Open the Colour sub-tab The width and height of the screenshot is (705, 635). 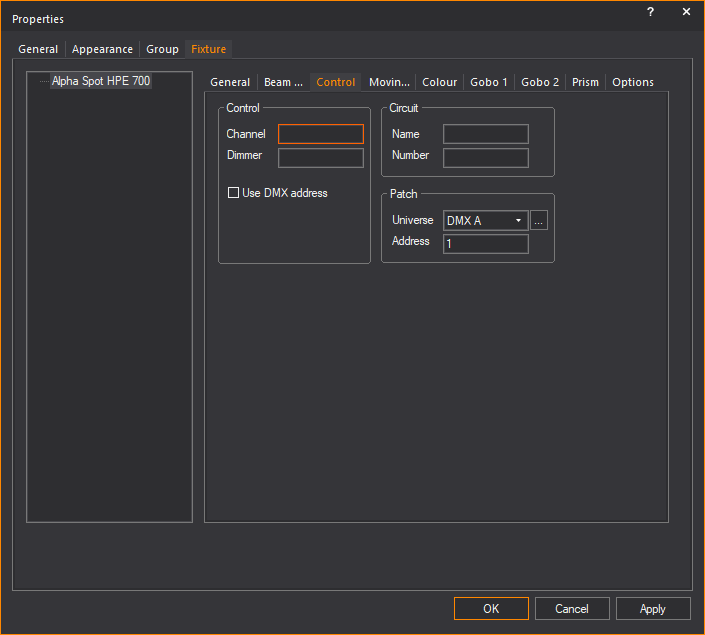coord(439,82)
